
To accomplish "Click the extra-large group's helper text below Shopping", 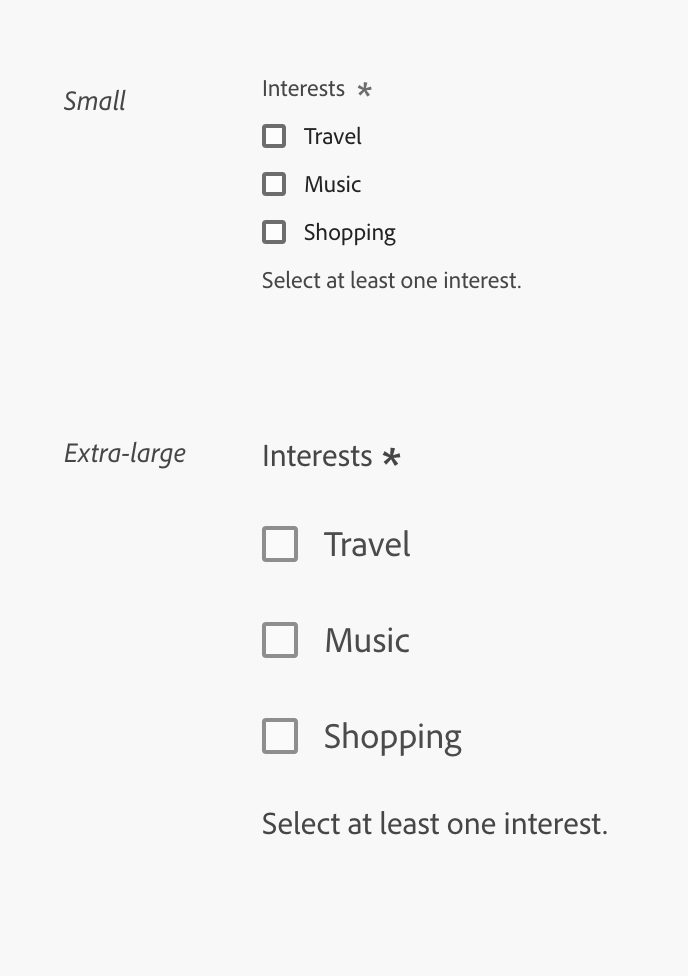I will click(434, 823).
